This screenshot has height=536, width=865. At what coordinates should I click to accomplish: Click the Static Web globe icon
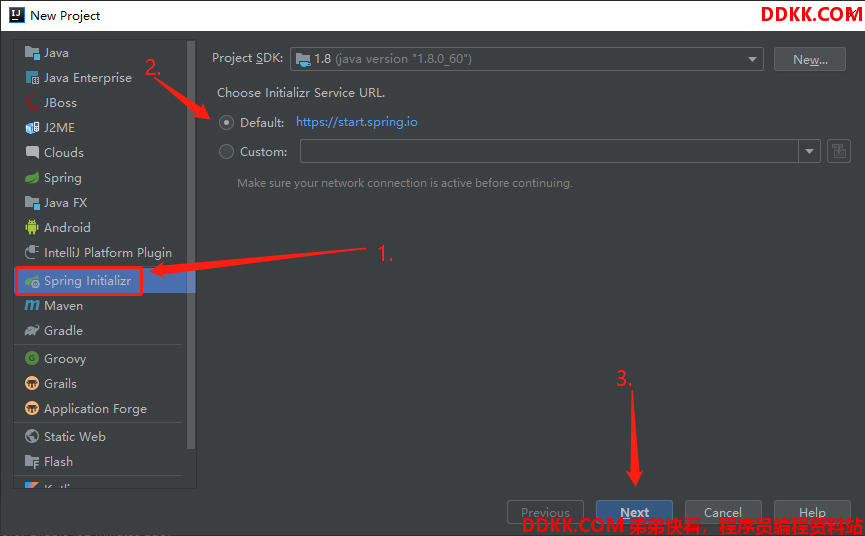coord(32,436)
